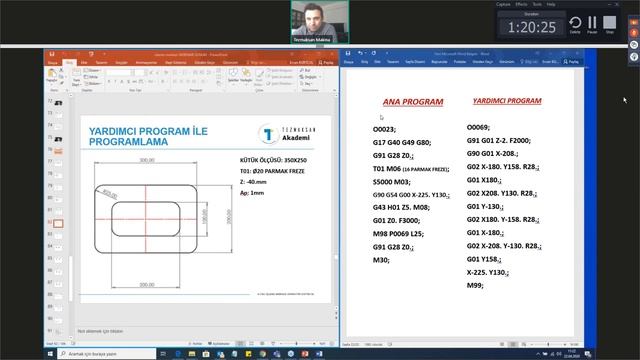Open Word's Sayfa Düzeni tab
This screenshot has height=360, width=640.
(415, 62)
